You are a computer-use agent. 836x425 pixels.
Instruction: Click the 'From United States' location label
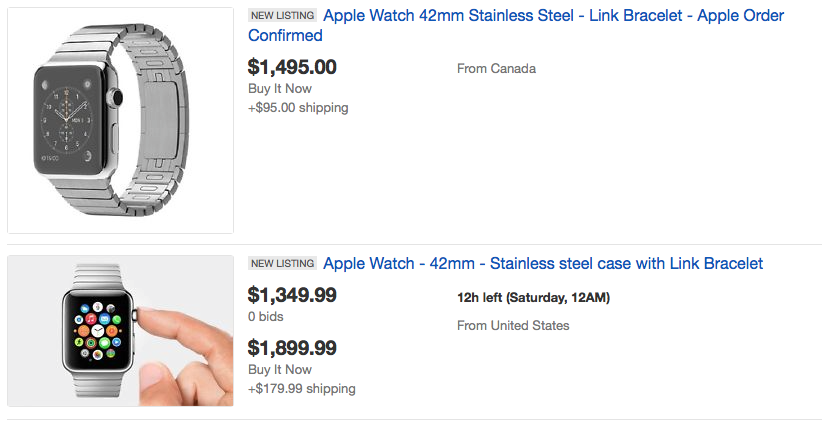[x=513, y=326]
